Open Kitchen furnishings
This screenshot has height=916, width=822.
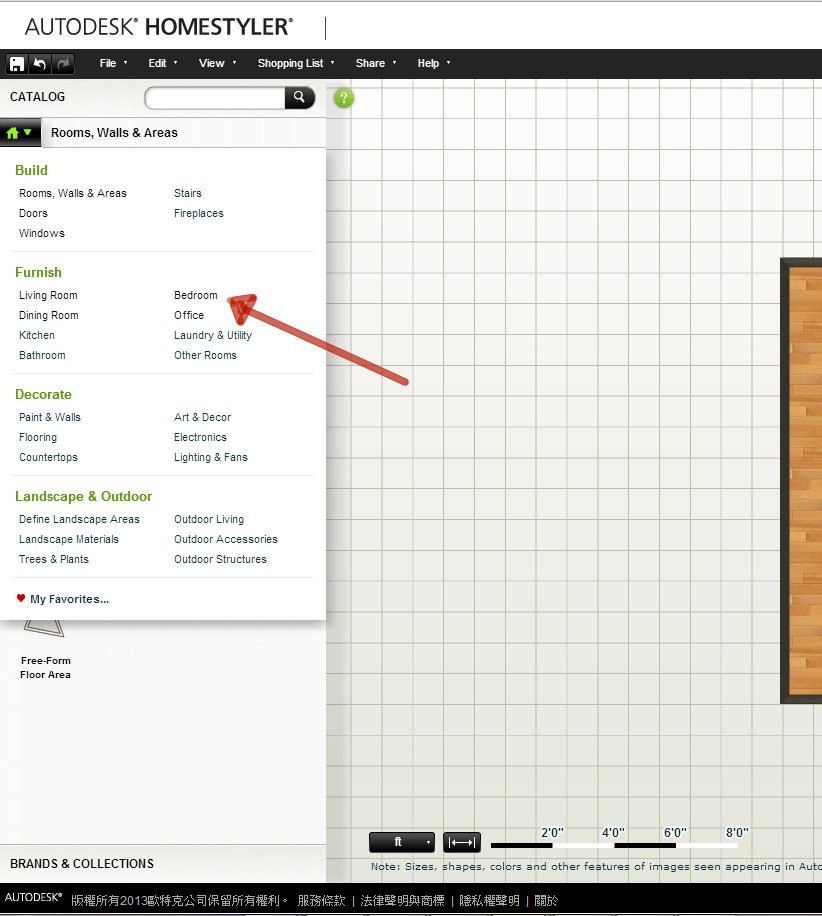pos(37,335)
